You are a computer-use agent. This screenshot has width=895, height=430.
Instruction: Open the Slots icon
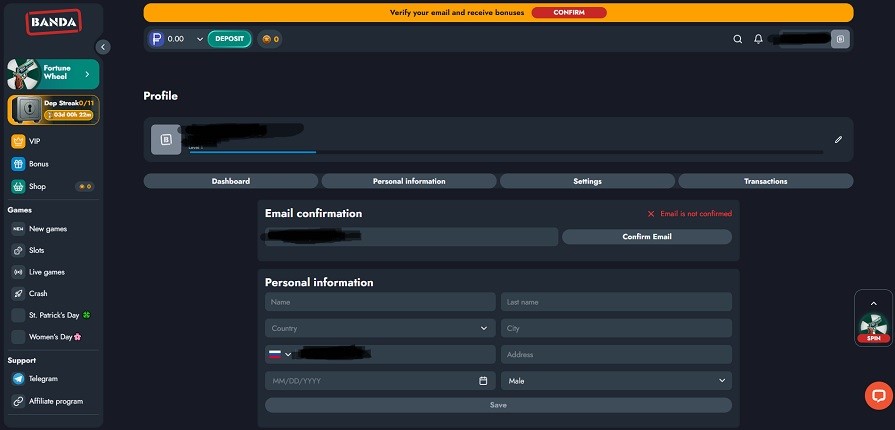click(18, 250)
